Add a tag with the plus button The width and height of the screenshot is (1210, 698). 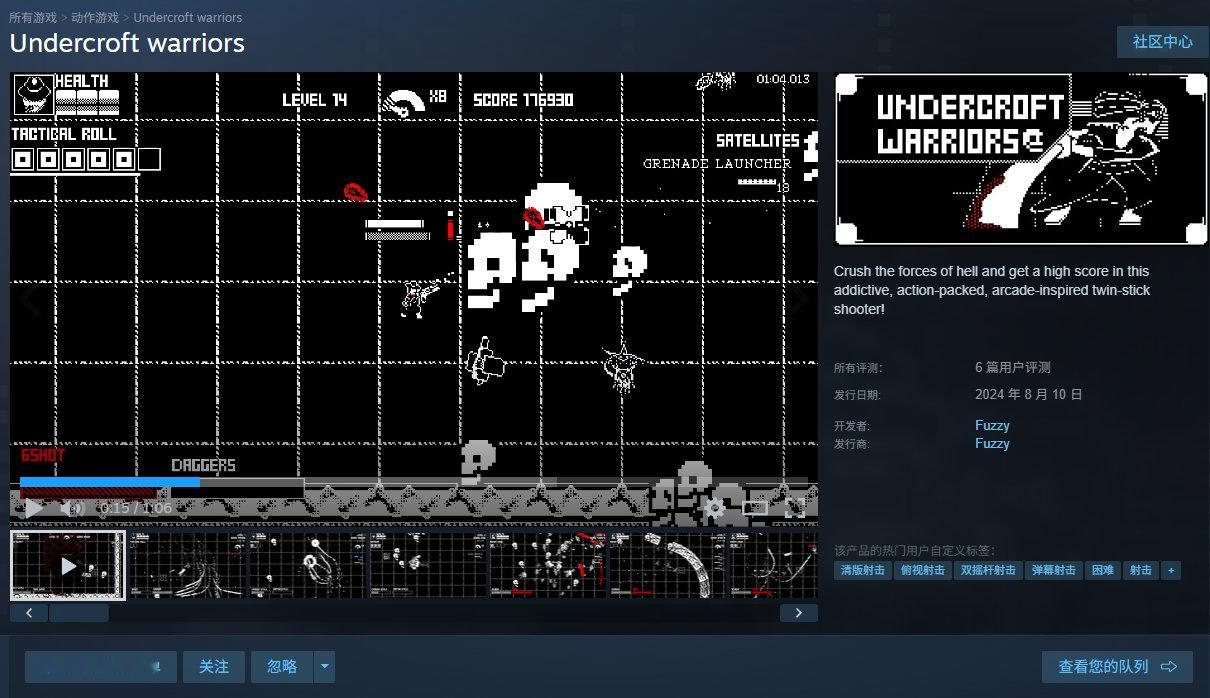(x=1170, y=570)
